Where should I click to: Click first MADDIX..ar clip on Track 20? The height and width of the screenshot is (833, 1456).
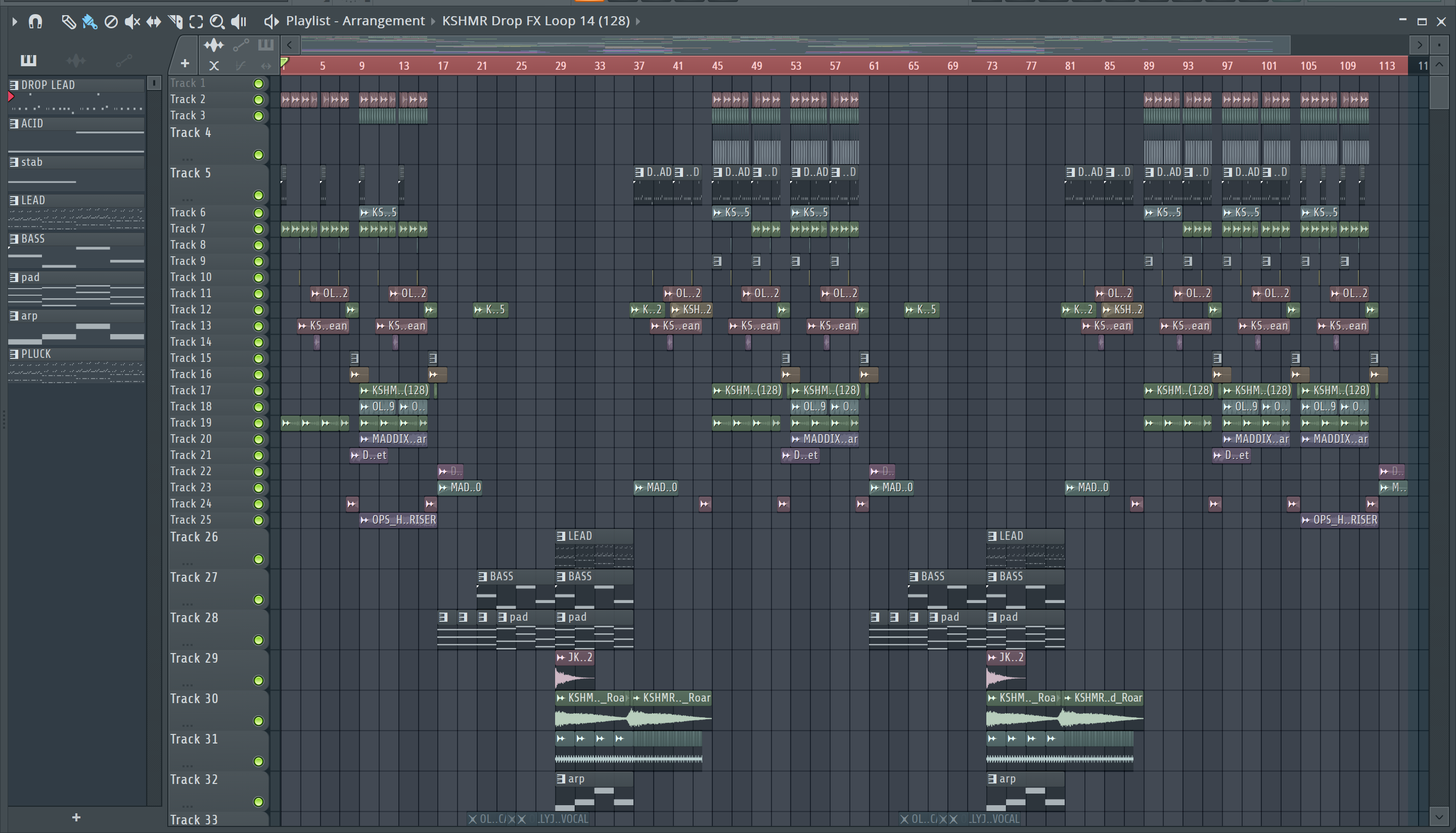click(x=393, y=439)
